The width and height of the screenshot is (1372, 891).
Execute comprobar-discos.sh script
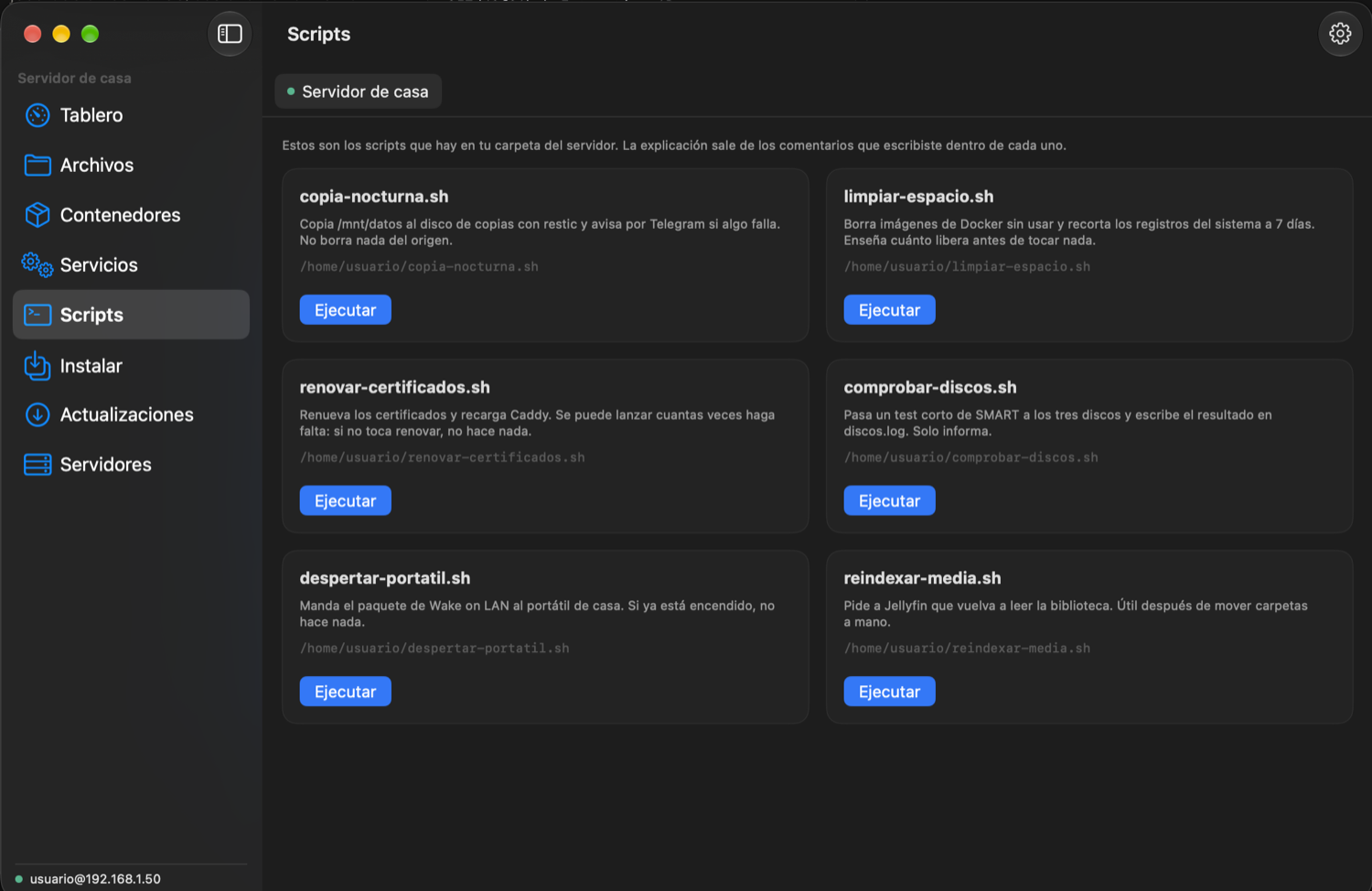pos(889,500)
